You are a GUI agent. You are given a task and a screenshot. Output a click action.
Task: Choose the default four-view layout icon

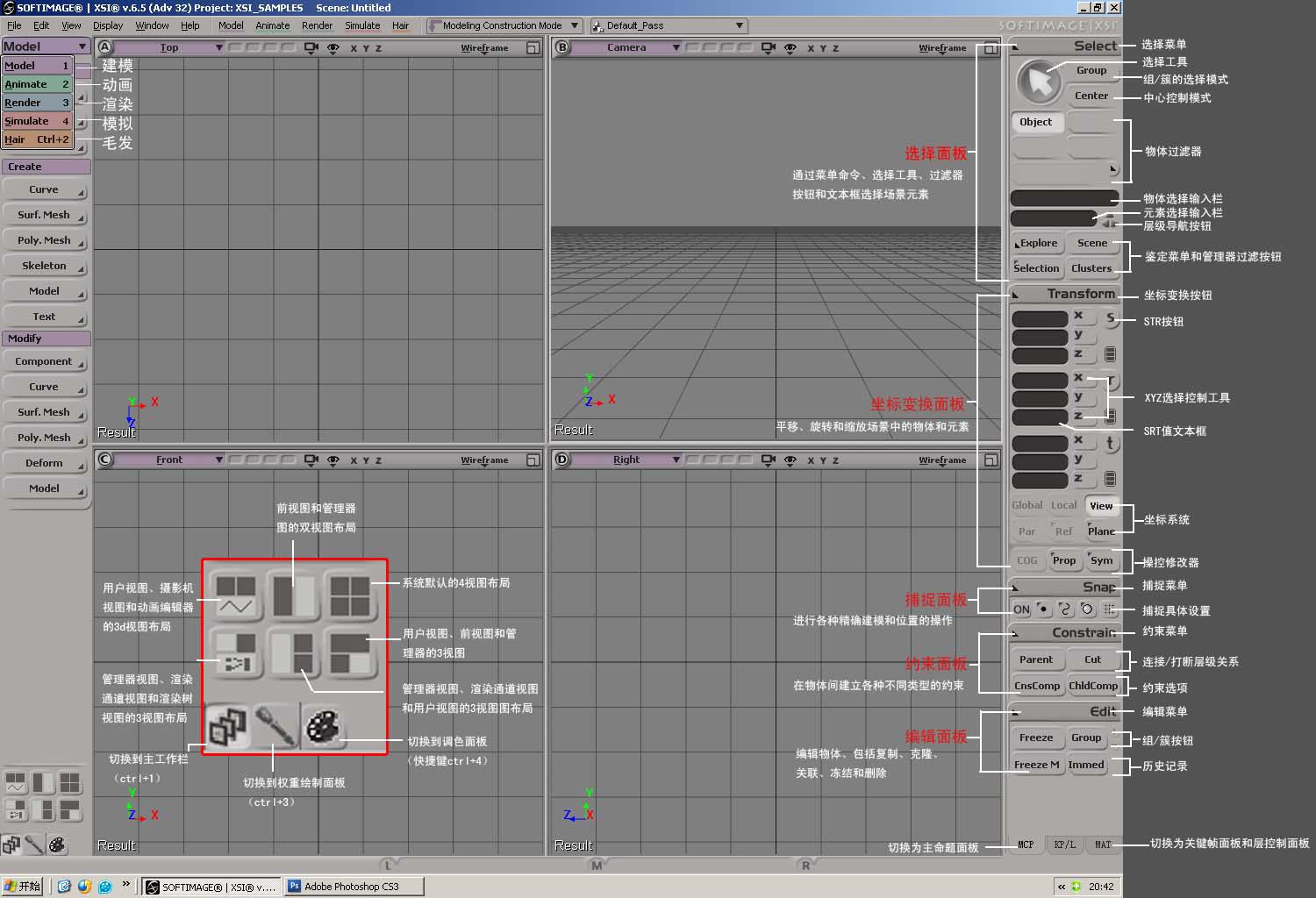click(69, 782)
